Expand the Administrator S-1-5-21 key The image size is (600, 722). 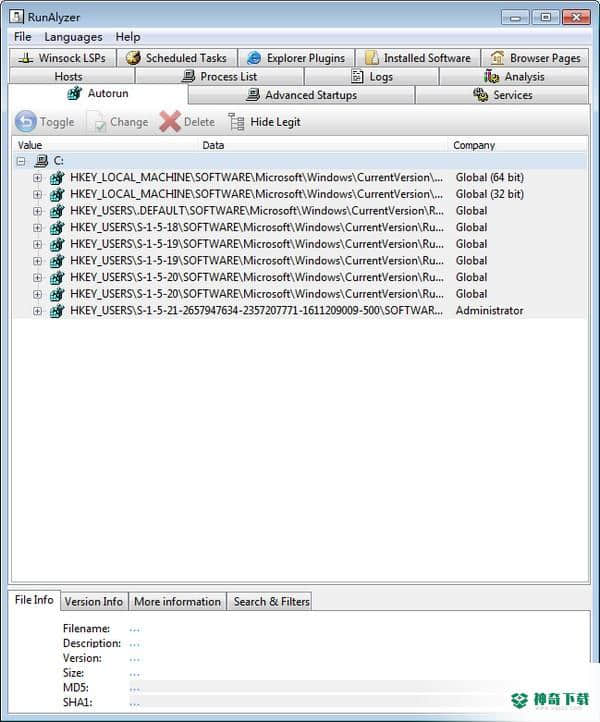[37, 311]
